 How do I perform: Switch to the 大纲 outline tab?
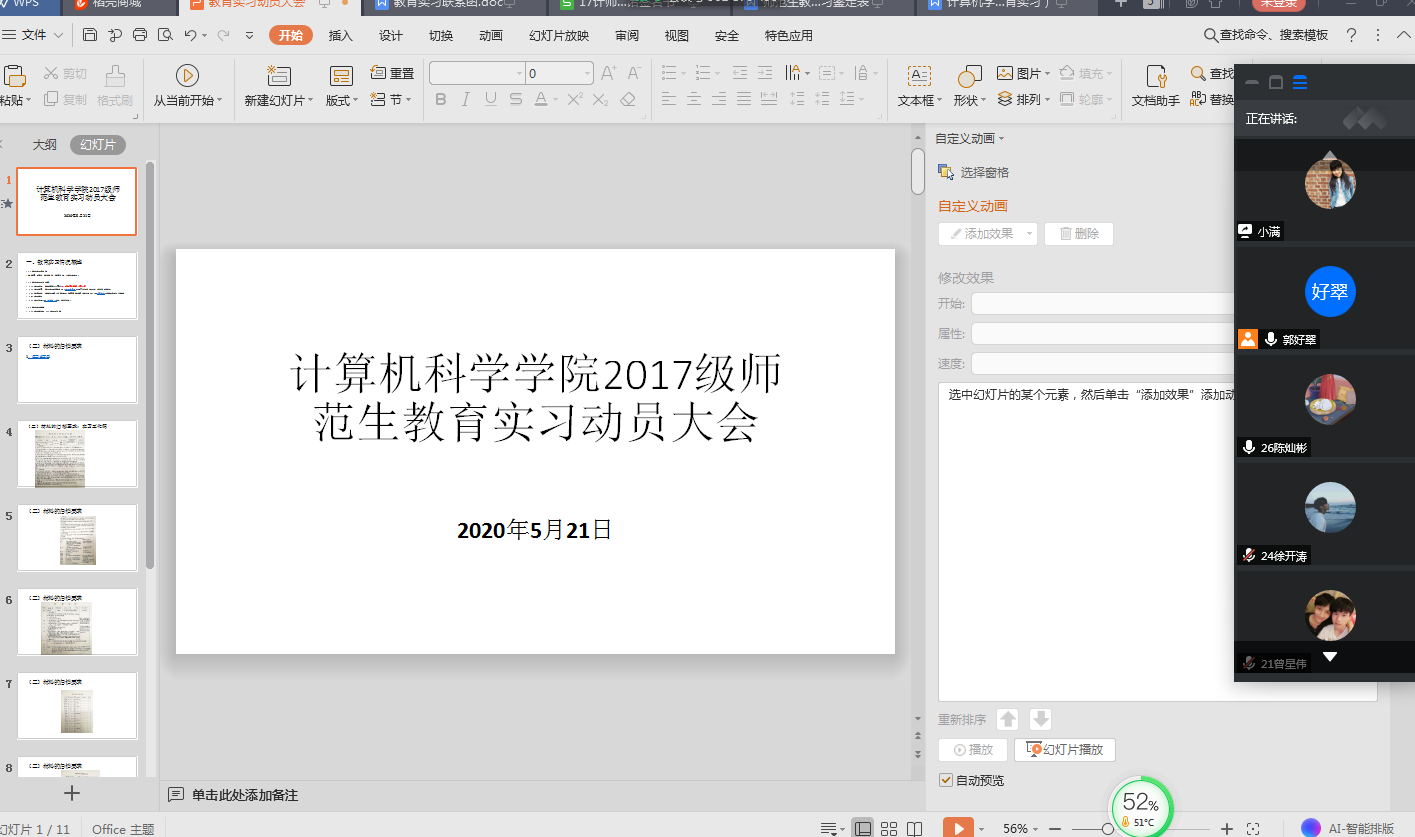pyautogui.click(x=44, y=145)
